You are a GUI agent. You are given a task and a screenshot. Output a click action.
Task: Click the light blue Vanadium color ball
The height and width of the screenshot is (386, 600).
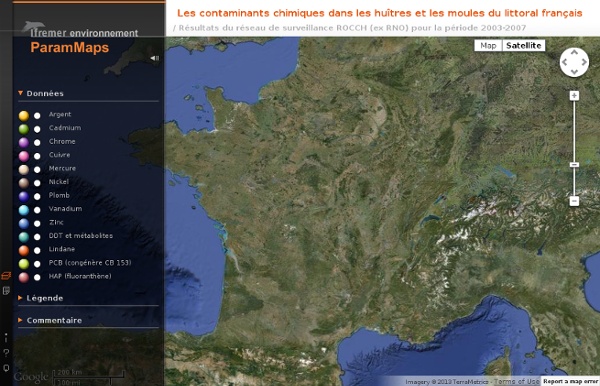tap(24, 210)
